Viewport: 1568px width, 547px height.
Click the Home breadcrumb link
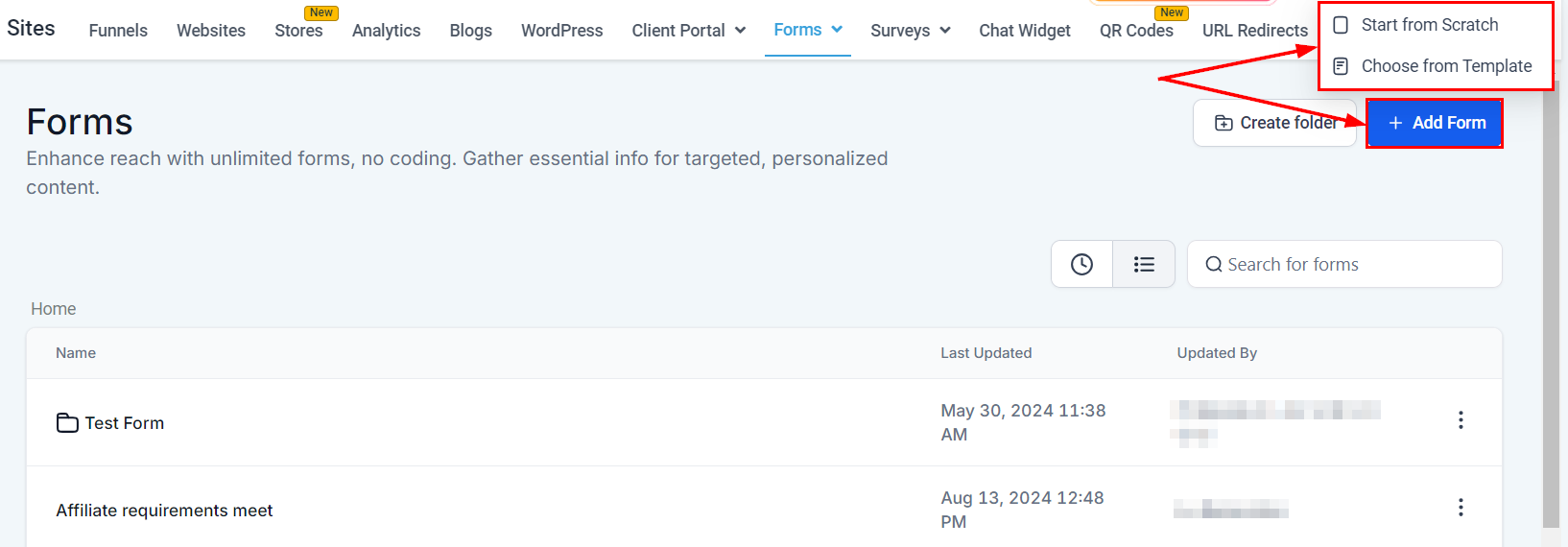(x=54, y=309)
